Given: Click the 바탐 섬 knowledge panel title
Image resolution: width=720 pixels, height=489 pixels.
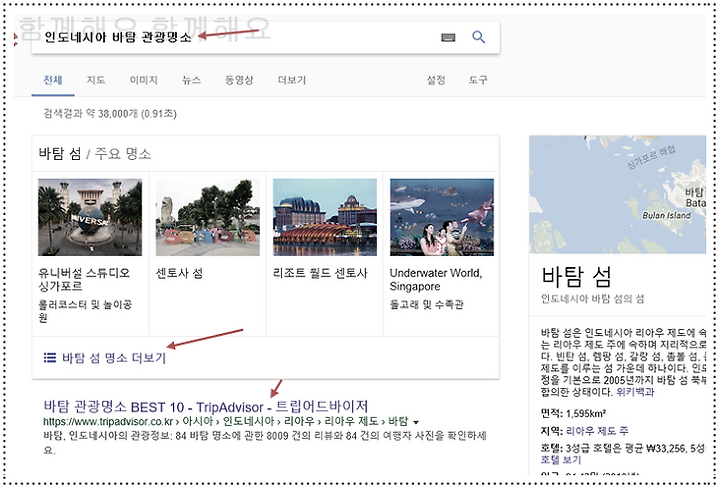Looking at the screenshot, I should pos(576,276).
